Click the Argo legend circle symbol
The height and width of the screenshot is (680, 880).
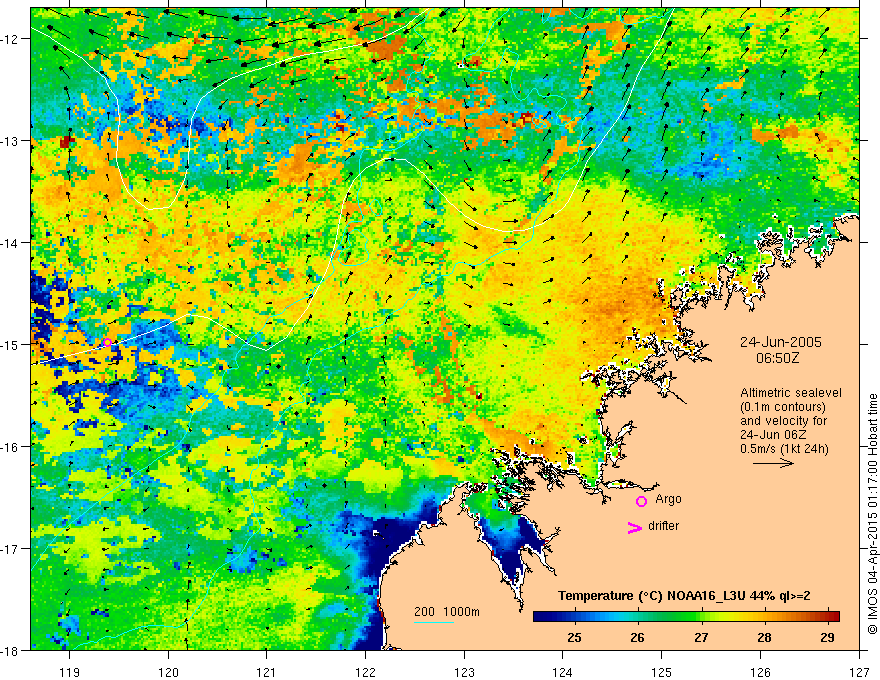click(641, 501)
